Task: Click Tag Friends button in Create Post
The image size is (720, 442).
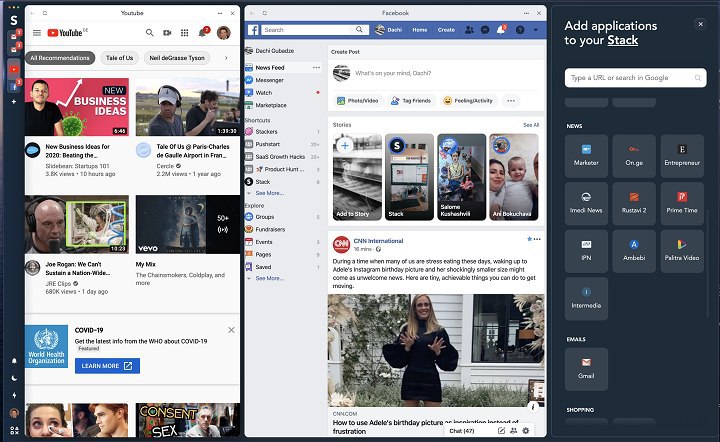Action: (411, 101)
